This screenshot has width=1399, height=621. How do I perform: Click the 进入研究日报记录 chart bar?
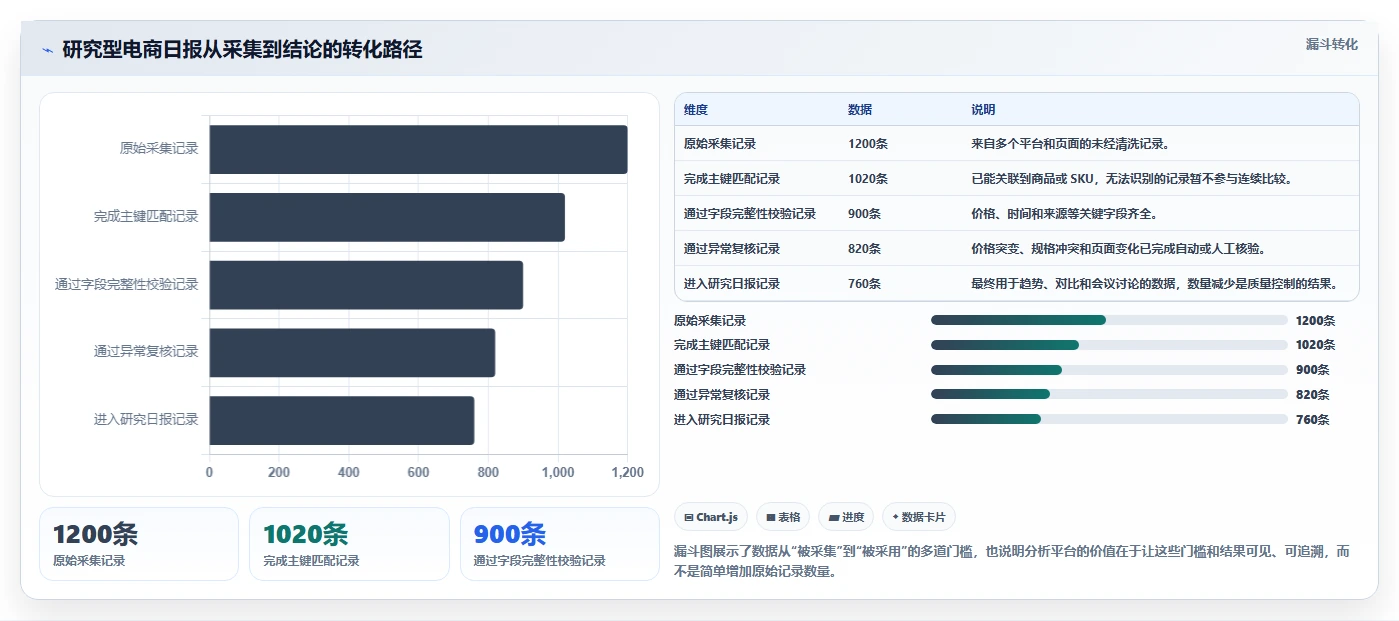[x=341, y=420]
